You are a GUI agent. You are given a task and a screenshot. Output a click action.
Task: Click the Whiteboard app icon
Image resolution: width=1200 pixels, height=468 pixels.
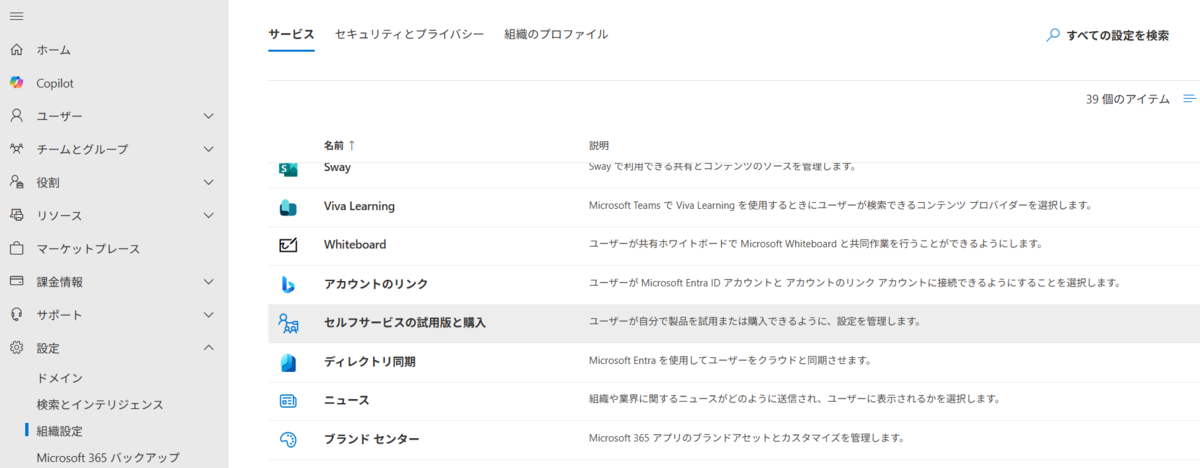(x=288, y=245)
